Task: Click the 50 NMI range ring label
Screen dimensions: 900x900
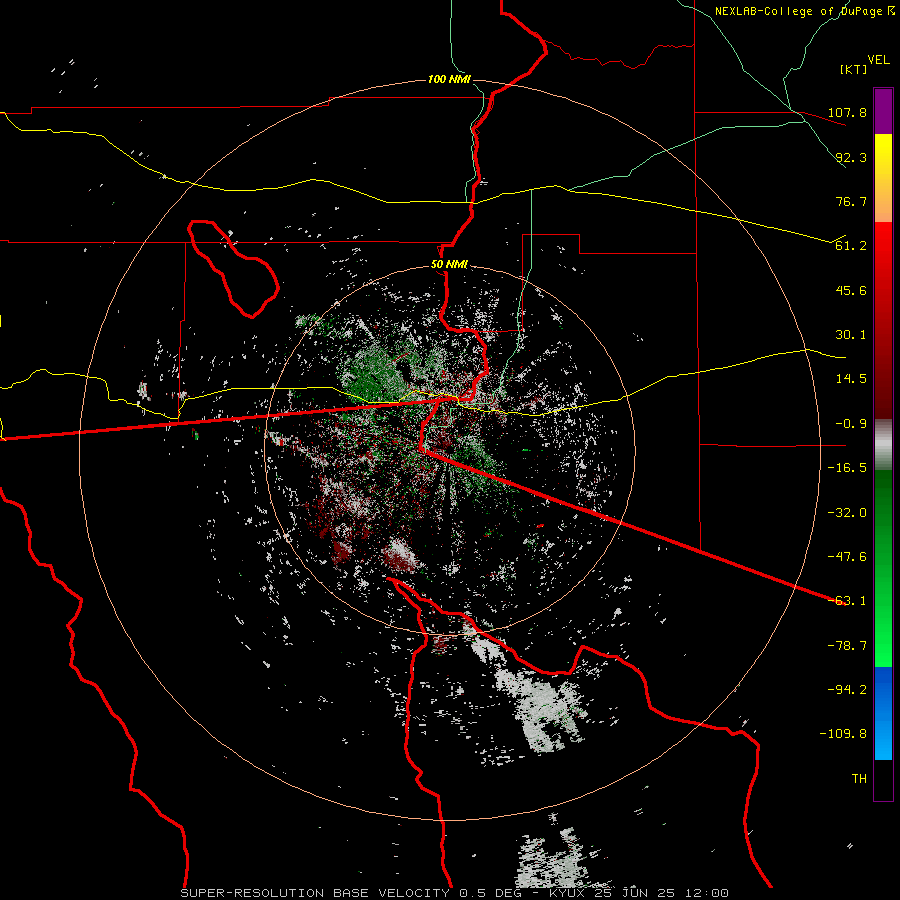Action: click(449, 265)
